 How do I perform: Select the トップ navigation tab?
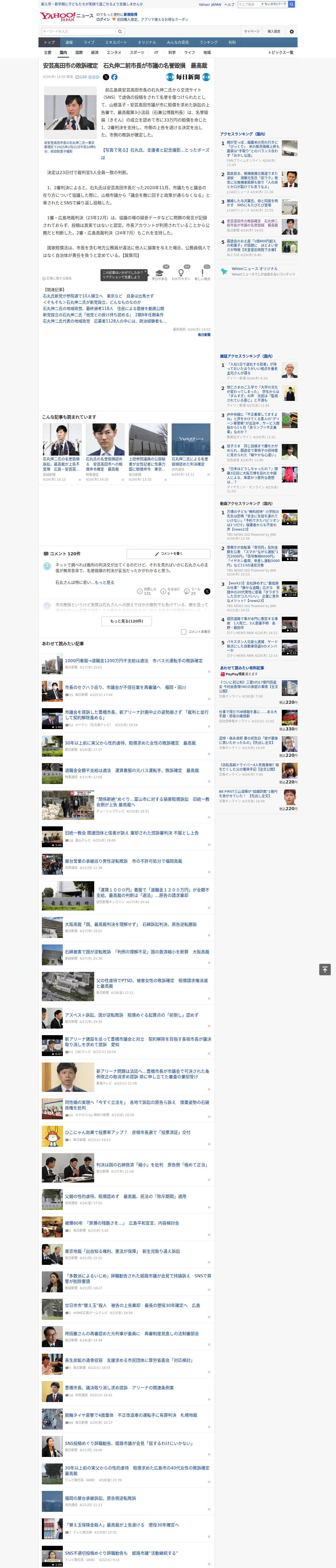(x=49, y=43)
